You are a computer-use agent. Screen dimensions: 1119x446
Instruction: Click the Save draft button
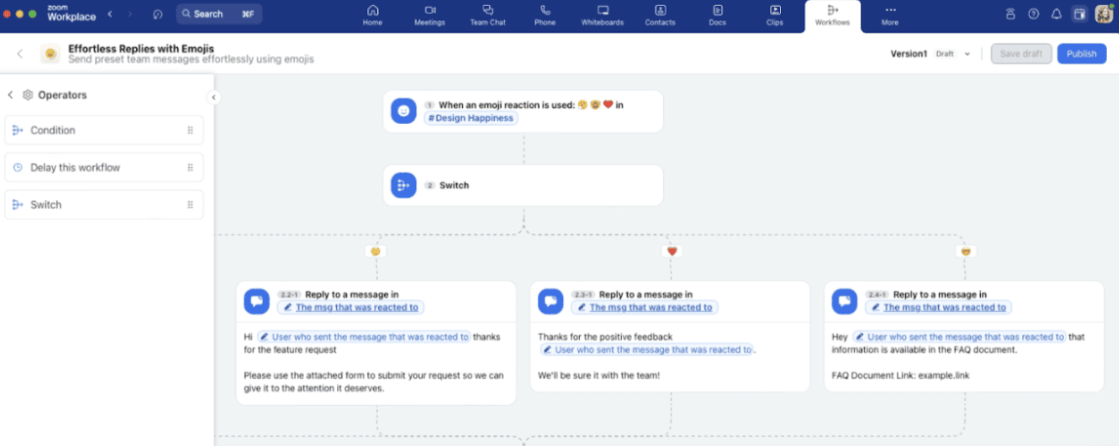tap(1021, 54)
